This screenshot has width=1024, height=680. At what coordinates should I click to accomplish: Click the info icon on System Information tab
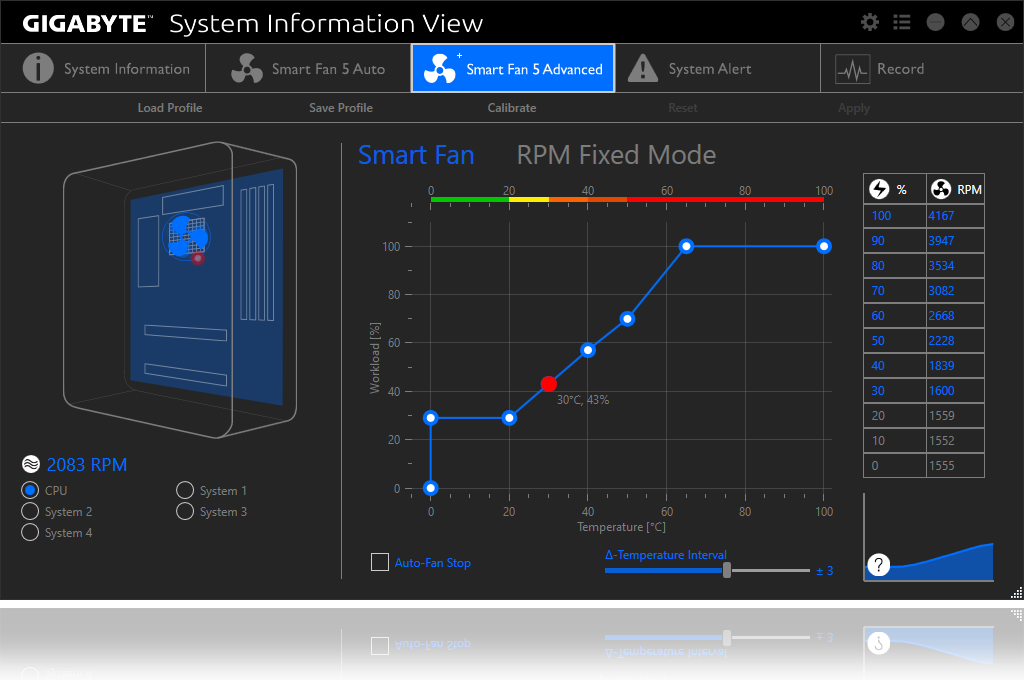point(38,67)
